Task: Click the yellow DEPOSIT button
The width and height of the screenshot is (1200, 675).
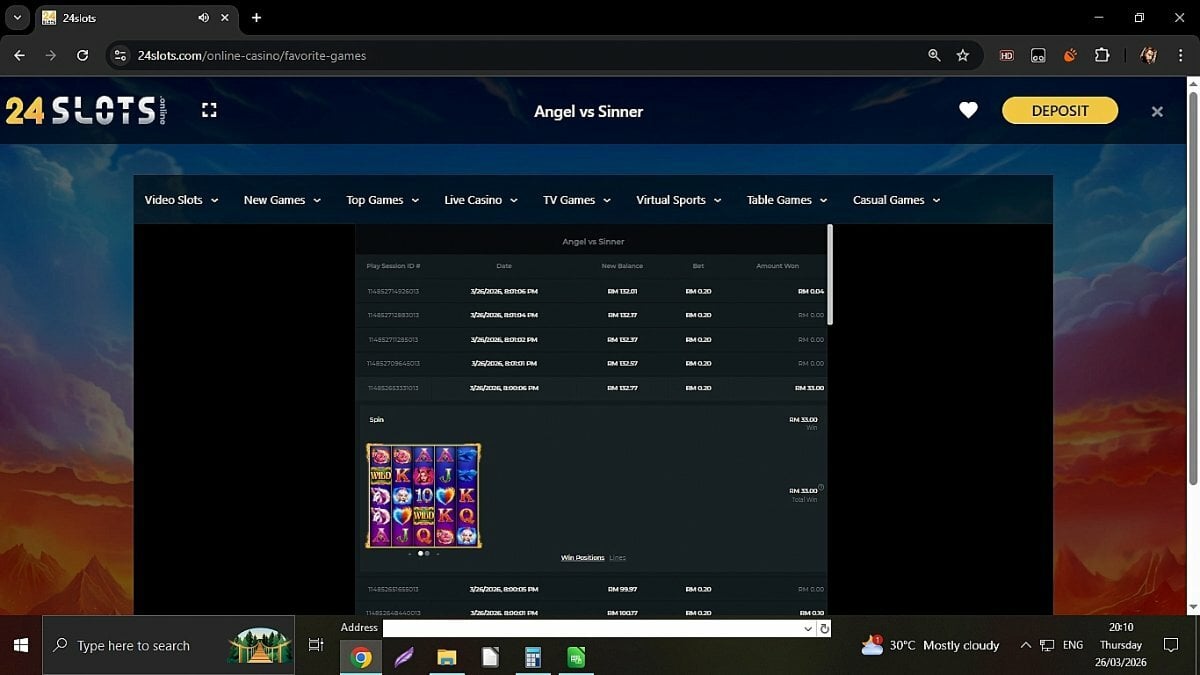Action: [x=1059, y=111]
